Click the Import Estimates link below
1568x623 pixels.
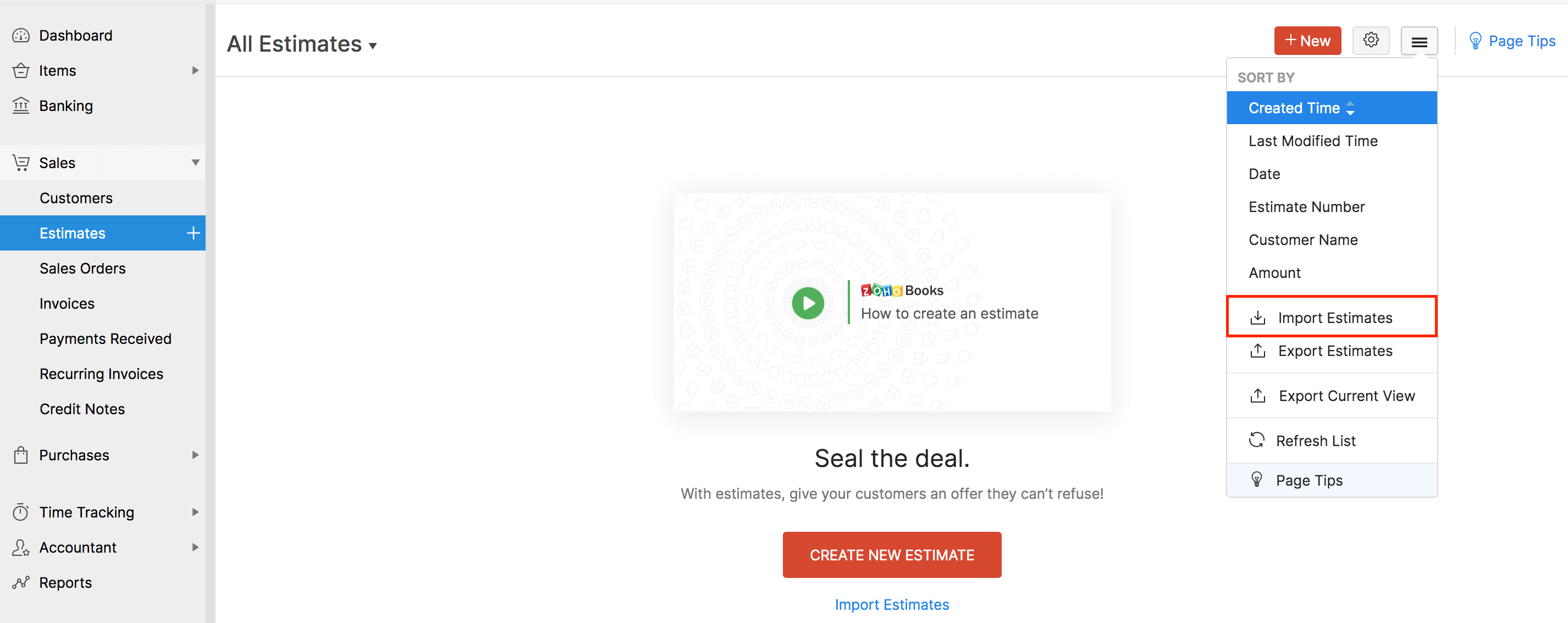pos(892,605)
